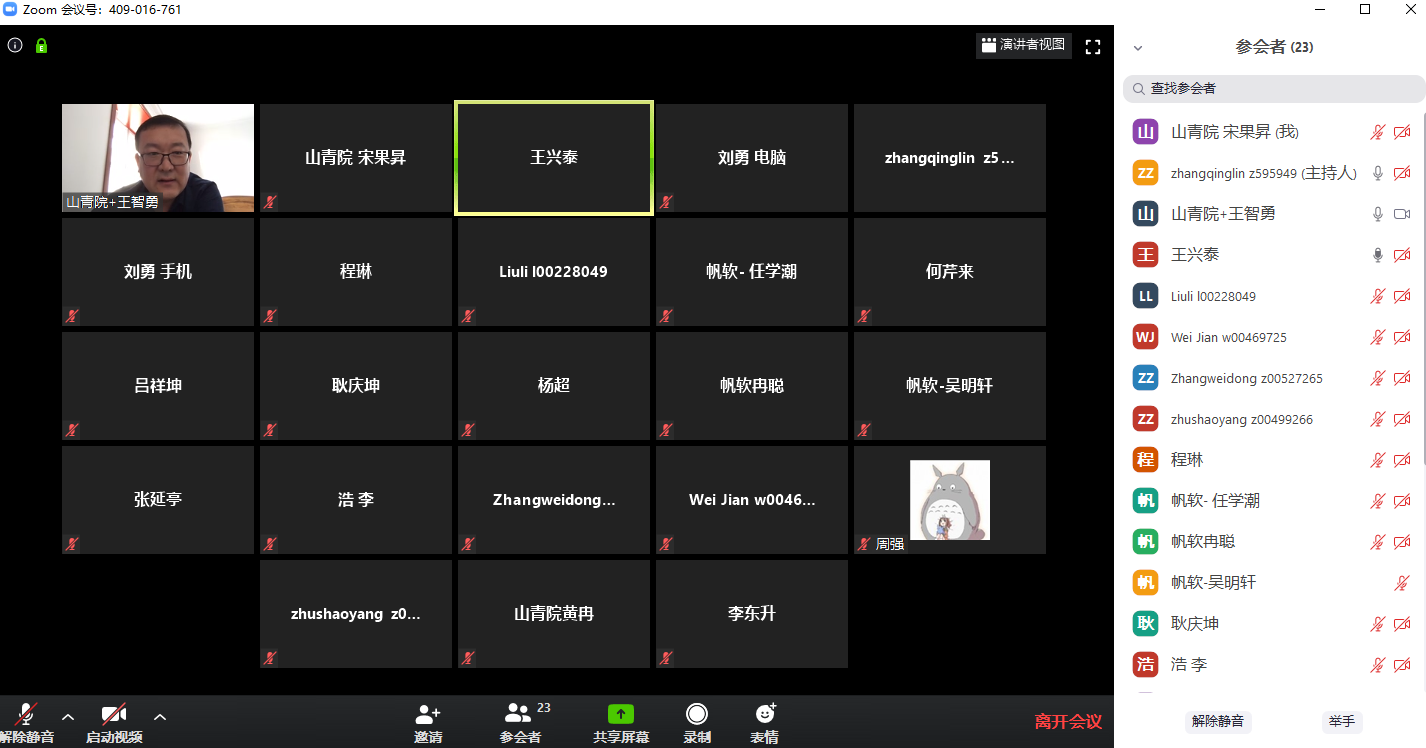Screen dimensions: 1426x748
Task: Expand video options arrow beside camera
Action: click(160, 716)
